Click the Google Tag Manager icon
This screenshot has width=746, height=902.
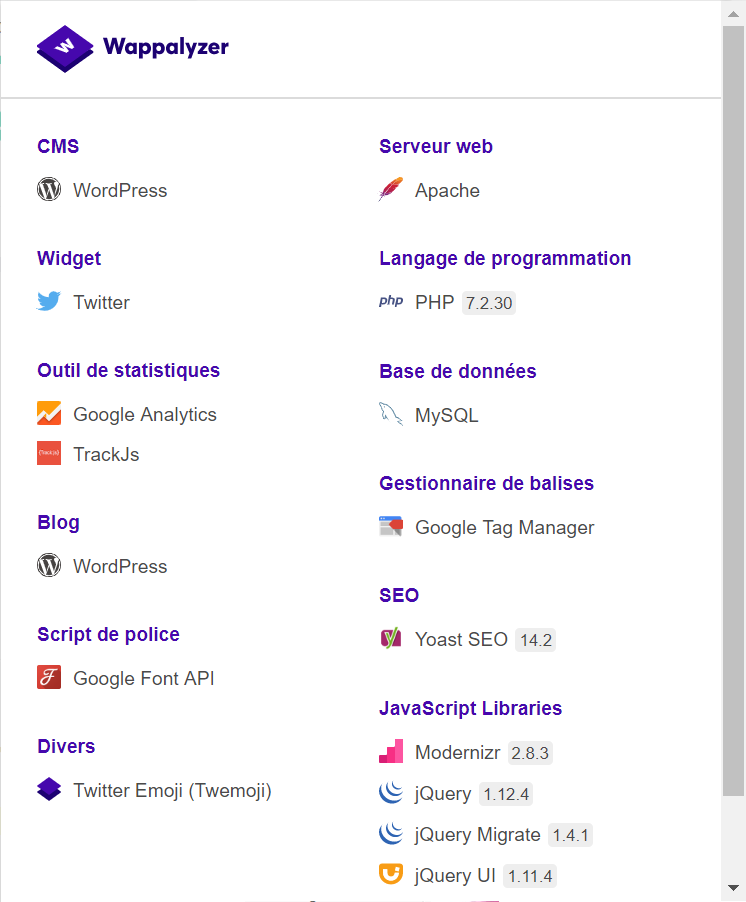(x=391, y=527)
